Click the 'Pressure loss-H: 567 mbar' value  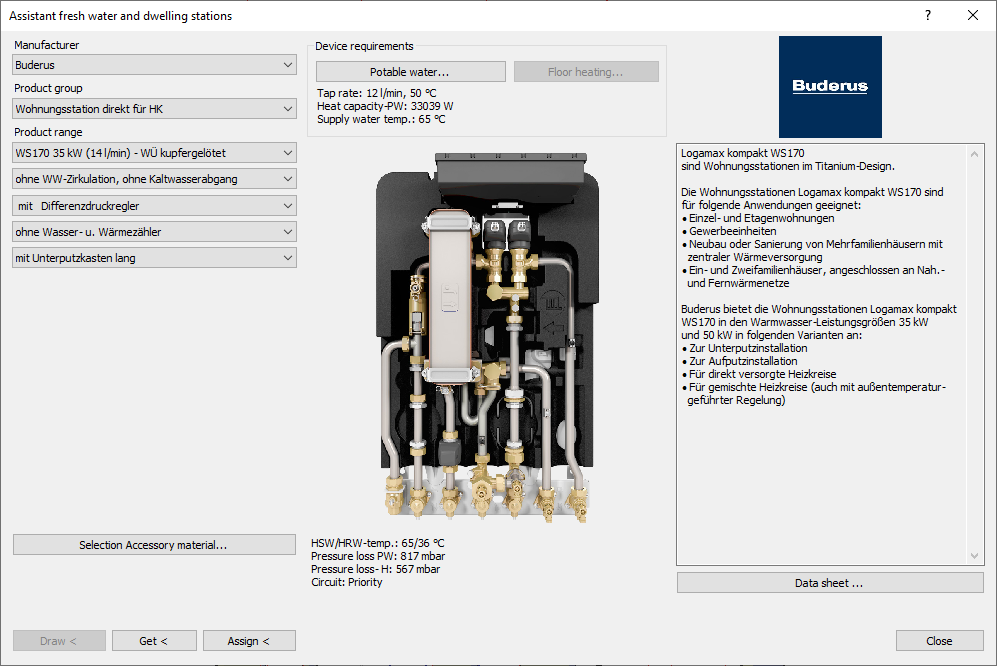(375, 569)
